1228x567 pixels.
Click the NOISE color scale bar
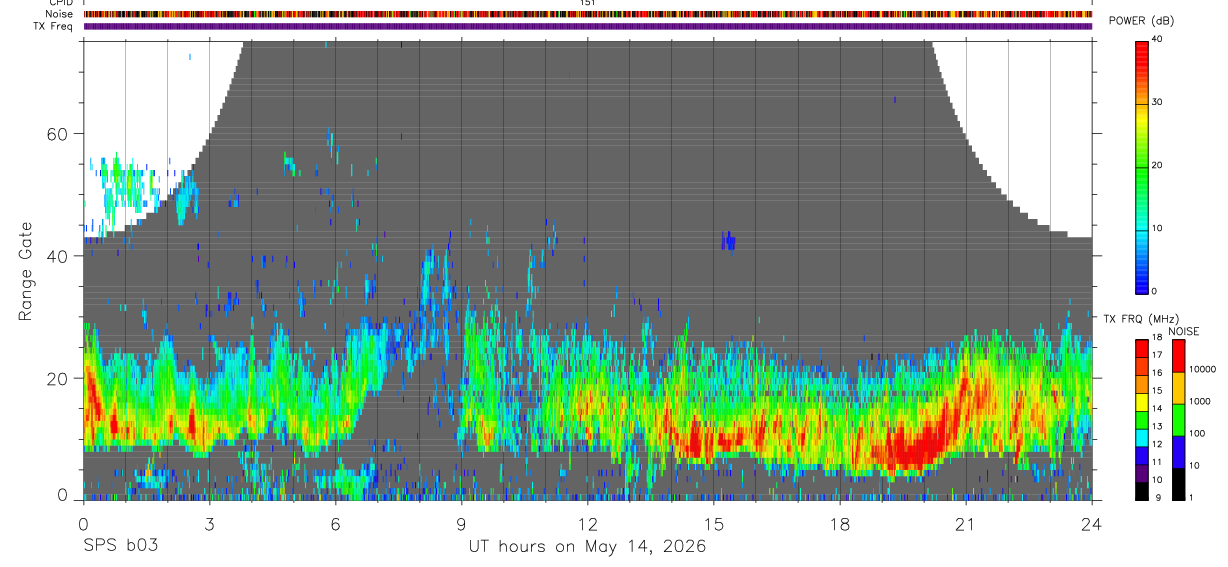click(1179, 420)
